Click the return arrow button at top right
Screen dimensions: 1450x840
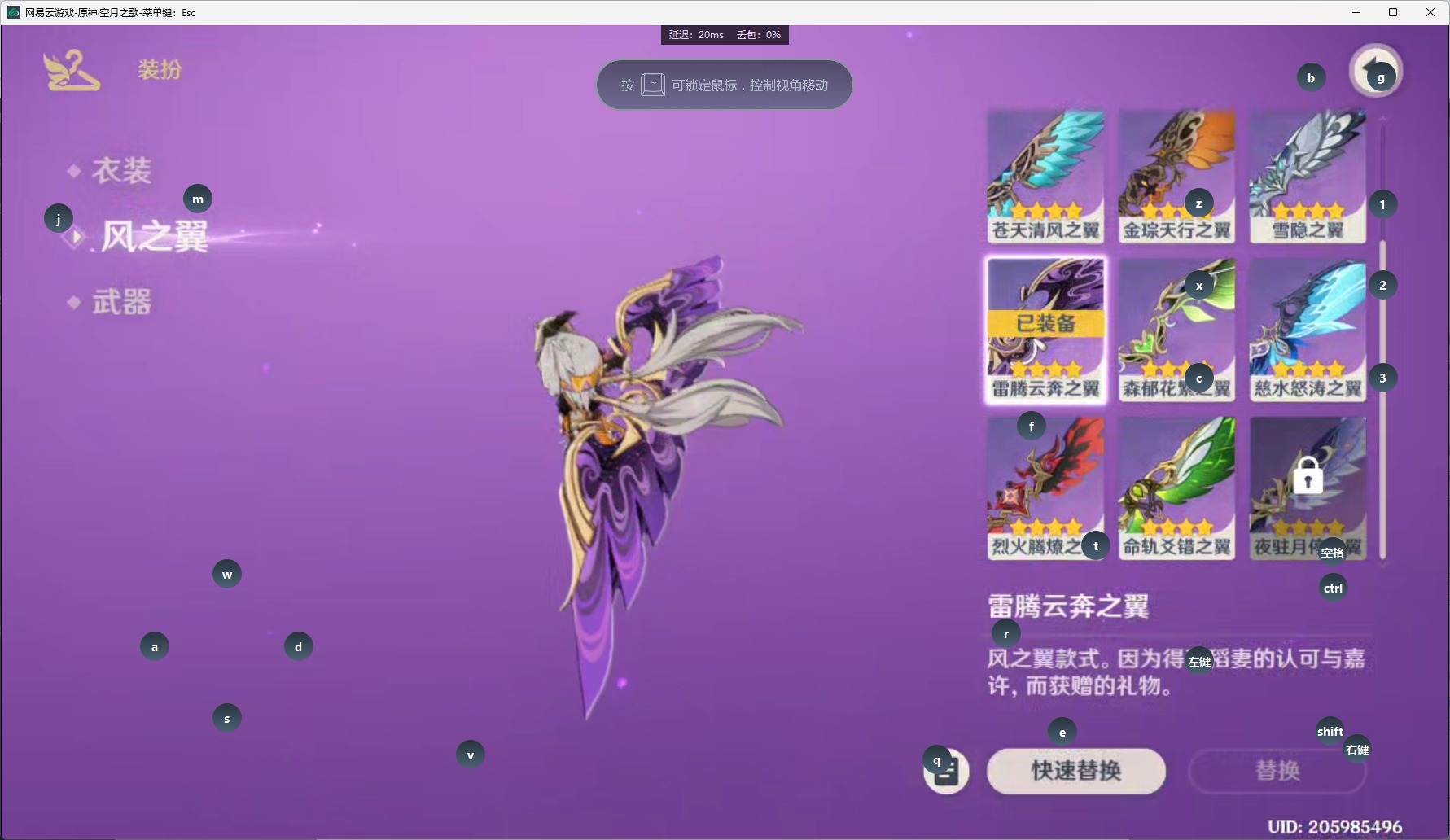[1375, 70]
